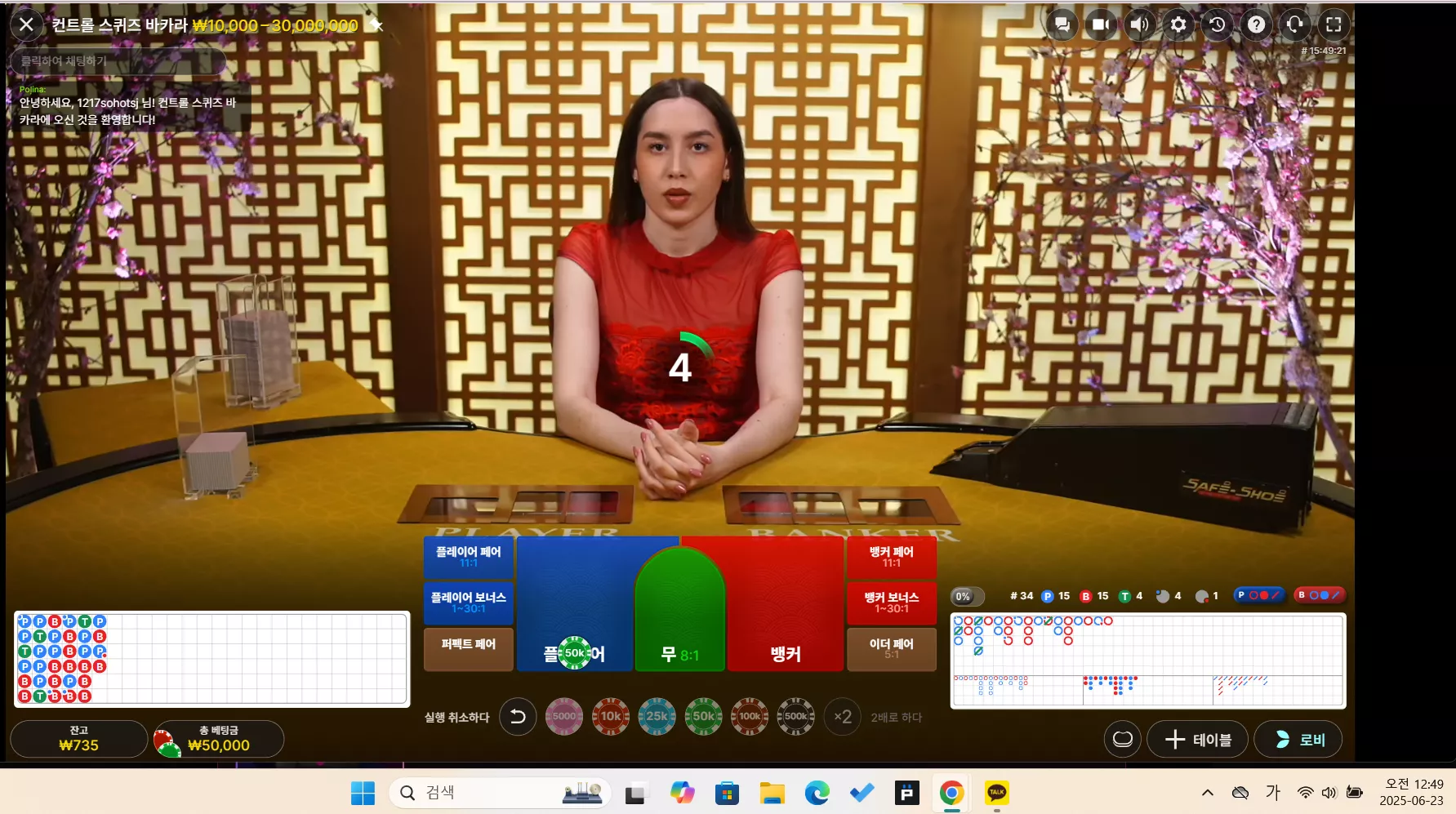Click the taskbar 검색 search box
Viewport: 1456px width, 814px height.
click(500, 793)
